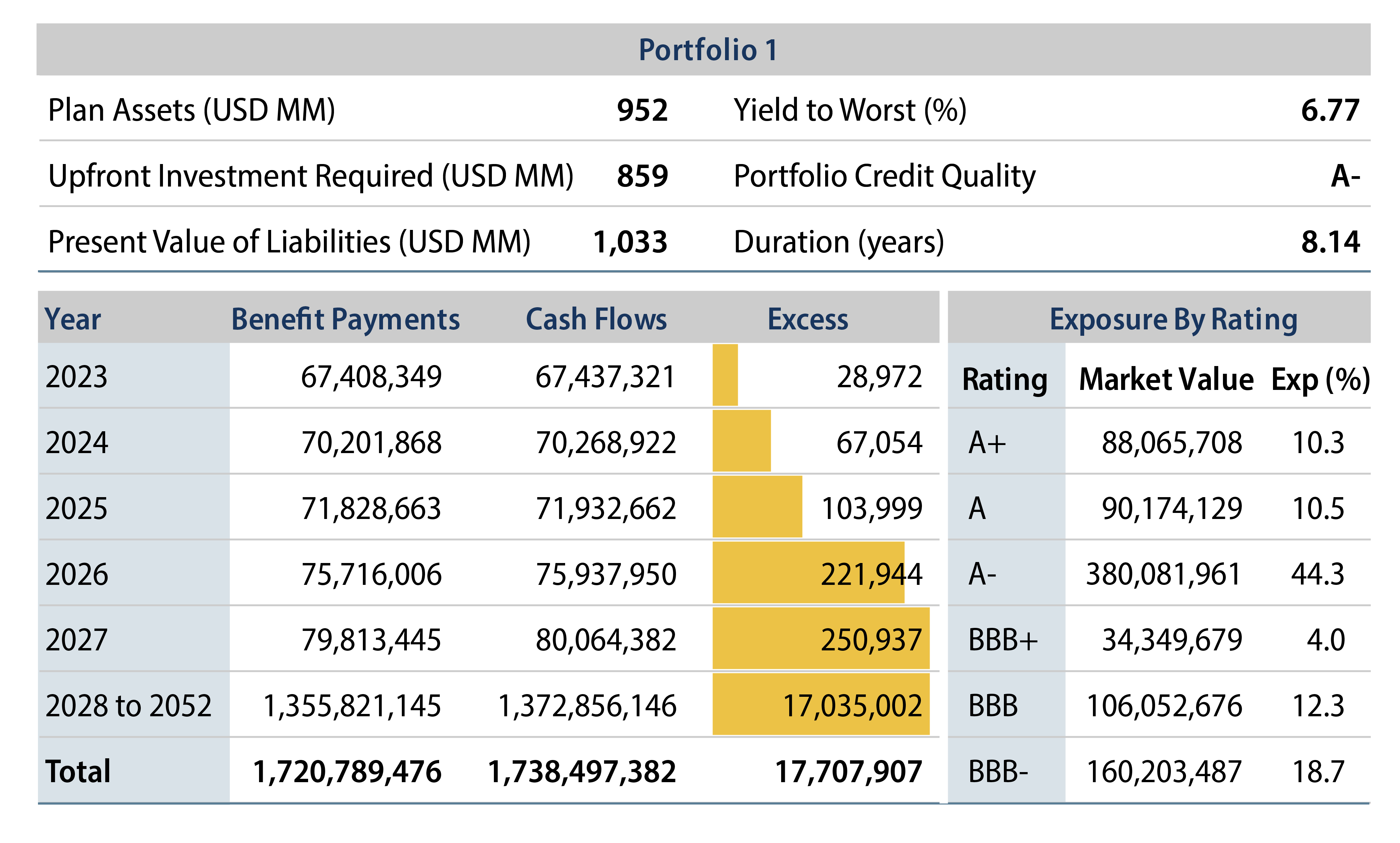Click market value 380,081,961

coord(1164,575)
